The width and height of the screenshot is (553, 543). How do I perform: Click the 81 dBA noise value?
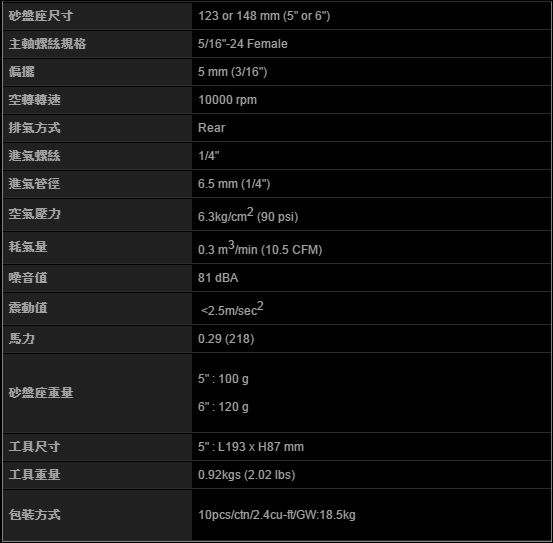point(218,278)
